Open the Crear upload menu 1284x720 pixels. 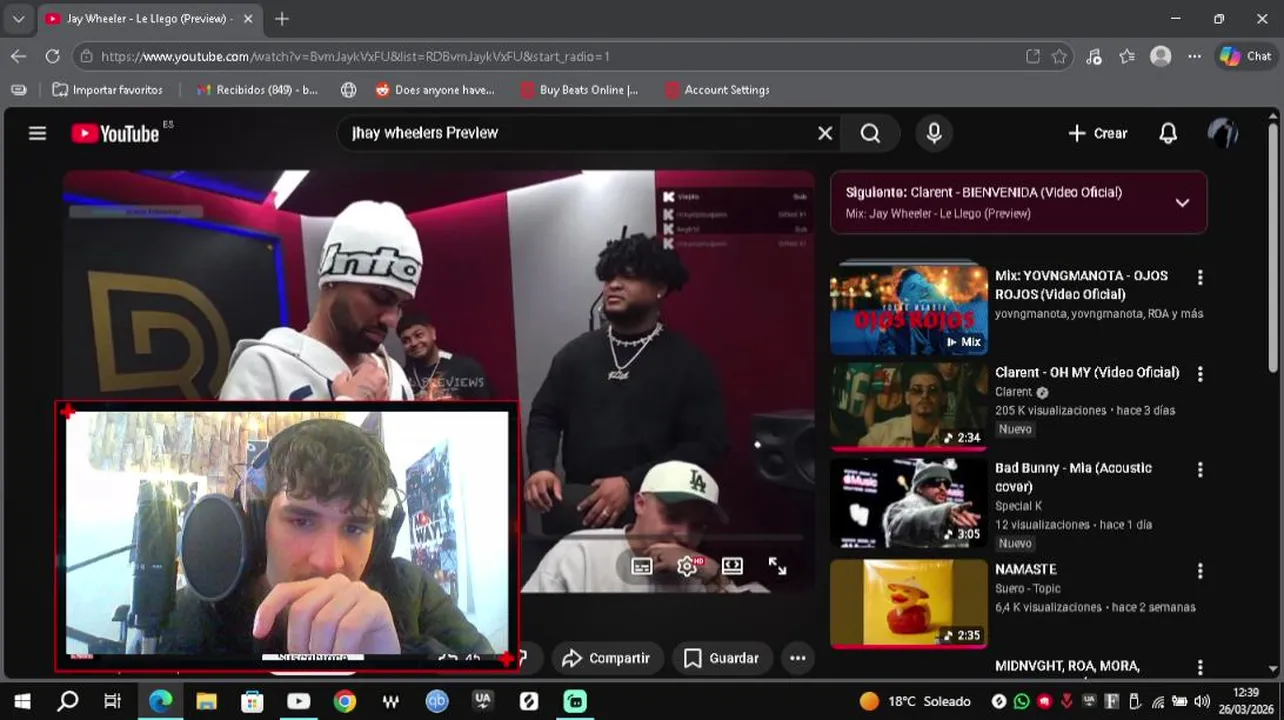[1097, 133]
